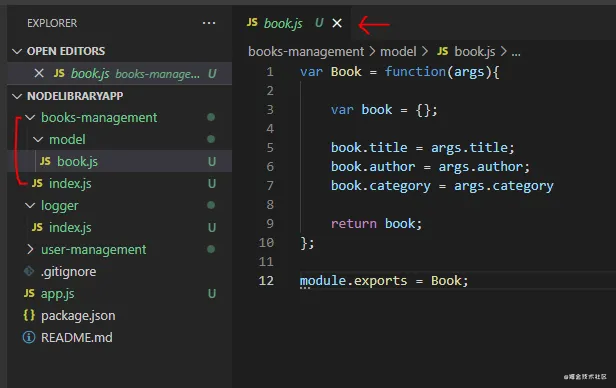The height and width of the screenshot is (388, 616).
Task: Click book.js in the breadcrumb path
Action: pyautogui.click(x=475, y=51)
